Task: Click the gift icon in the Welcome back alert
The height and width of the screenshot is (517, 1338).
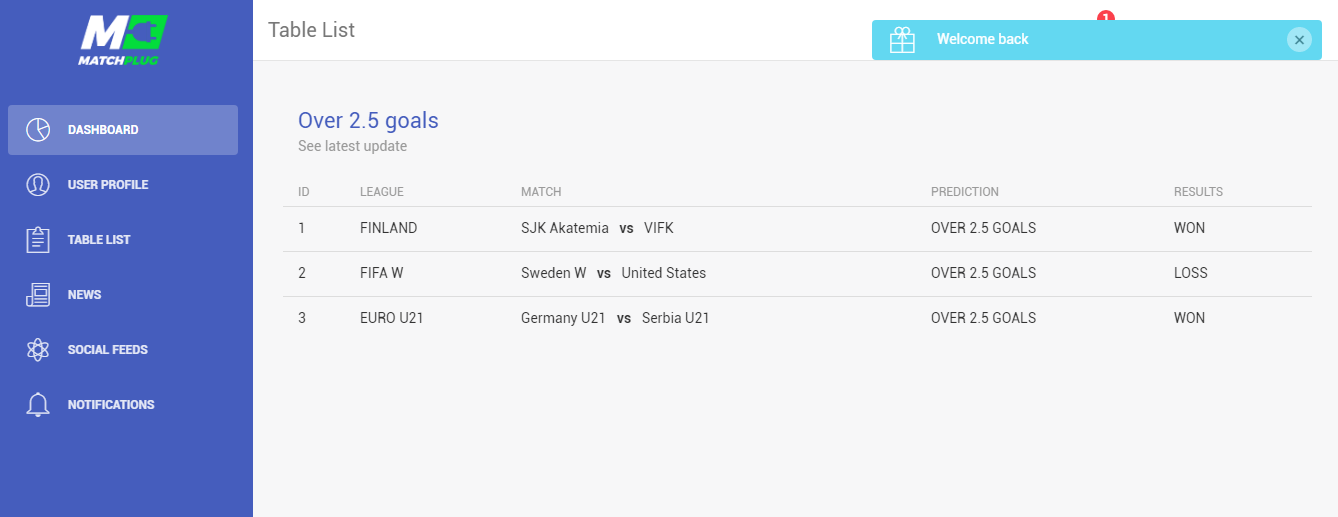Action: click(x=902, y=40)
